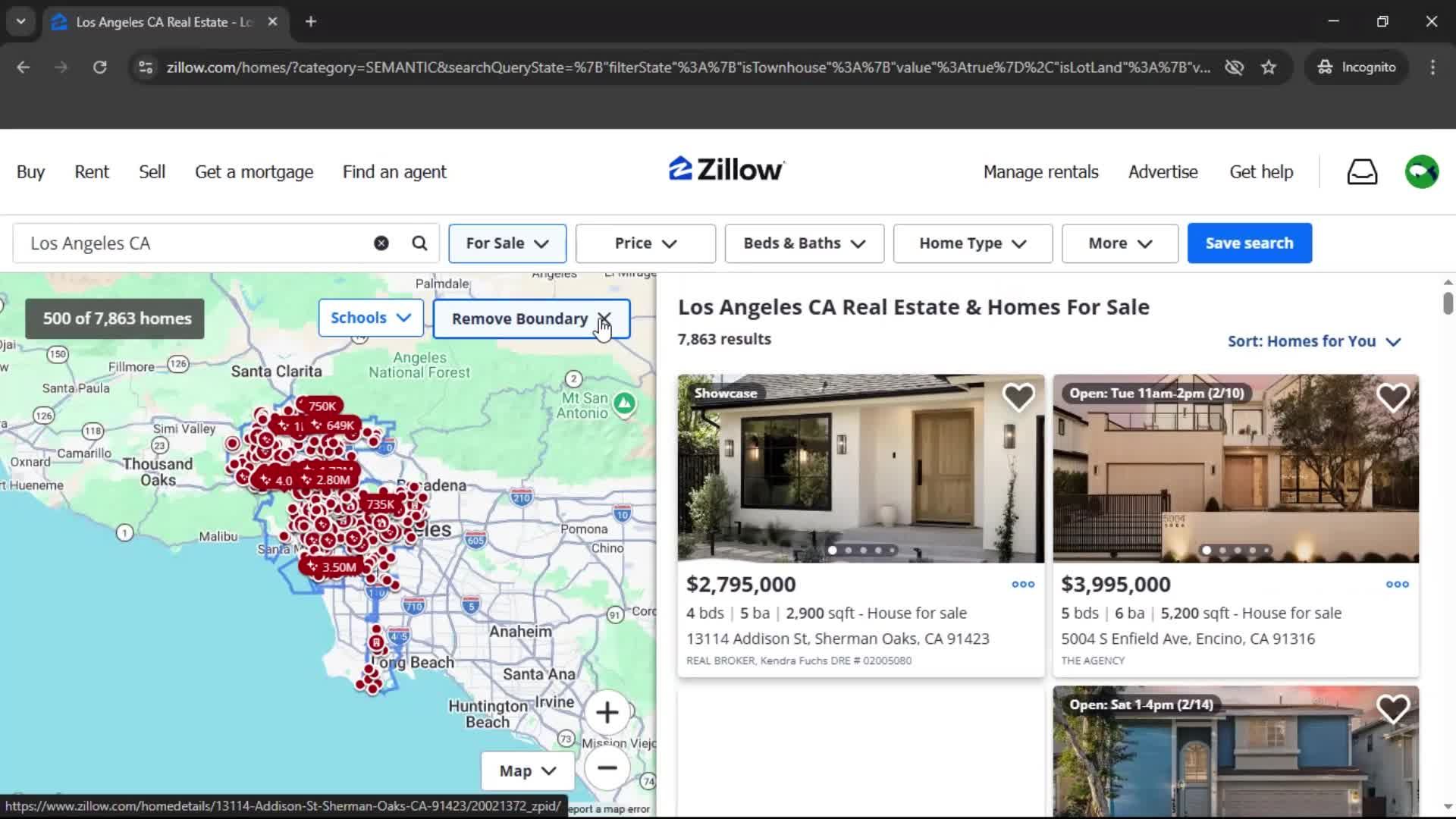Image resolution: width=1456 pixels, height=819 pixels.
Task: Clear the Los Angeles CA search text
Action: [x=381, y=243]
